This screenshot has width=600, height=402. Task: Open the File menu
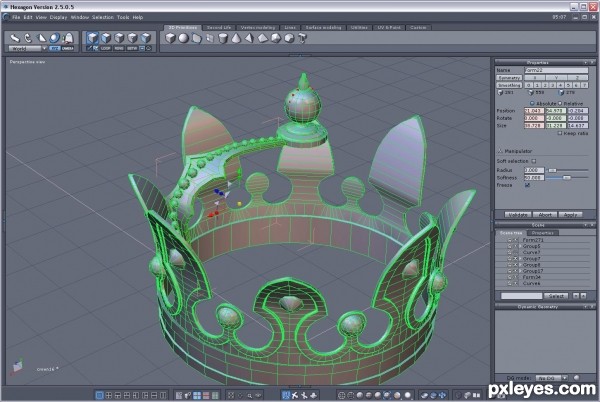point(16,17)
